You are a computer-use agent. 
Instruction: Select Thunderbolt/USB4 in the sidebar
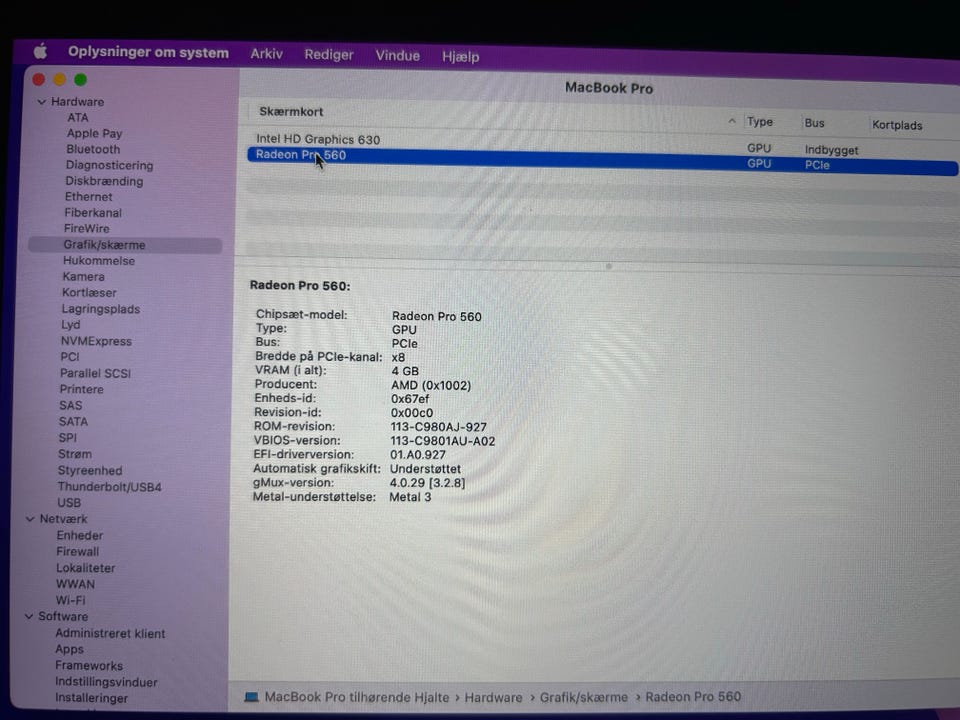pos(109,487)
